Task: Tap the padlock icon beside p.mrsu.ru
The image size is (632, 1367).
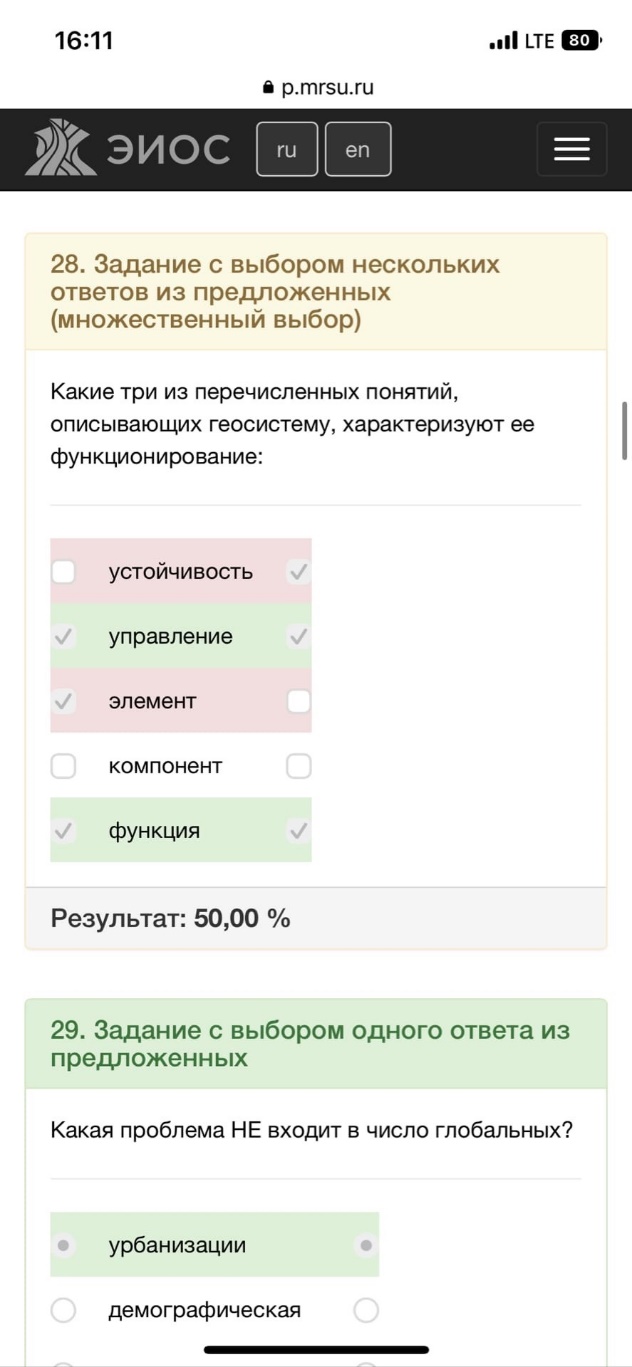Action: pyautogui.click(x=267, y=88)
